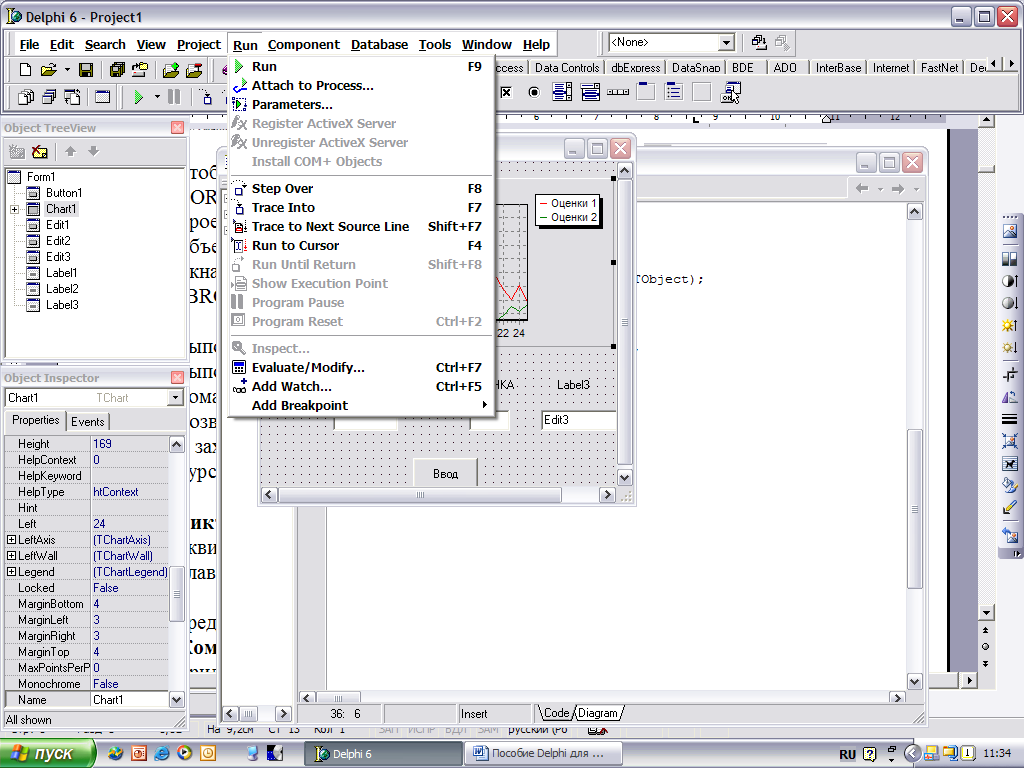This screenshot has height=768, width=1024.
Task: Create a new item with the New icon
Action: click(25, 70)
